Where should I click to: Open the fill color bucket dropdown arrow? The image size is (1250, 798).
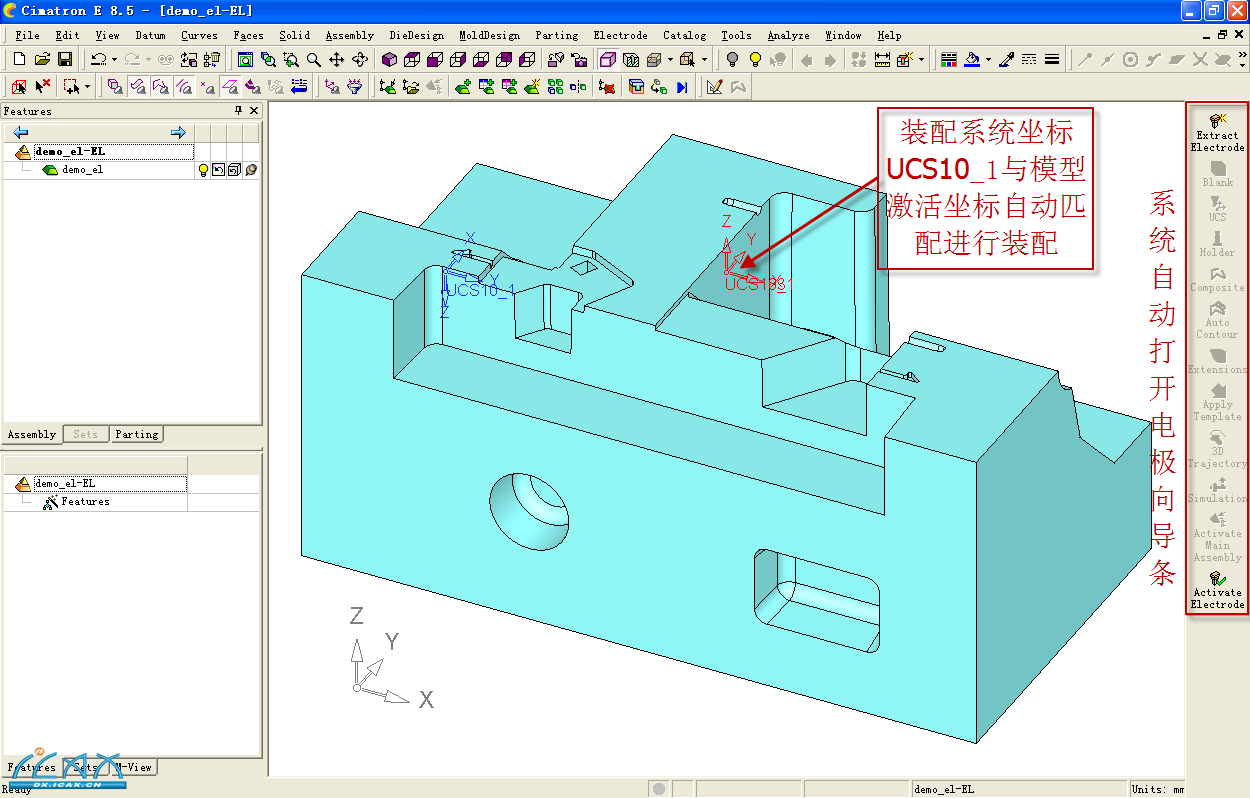pos(988,60)
